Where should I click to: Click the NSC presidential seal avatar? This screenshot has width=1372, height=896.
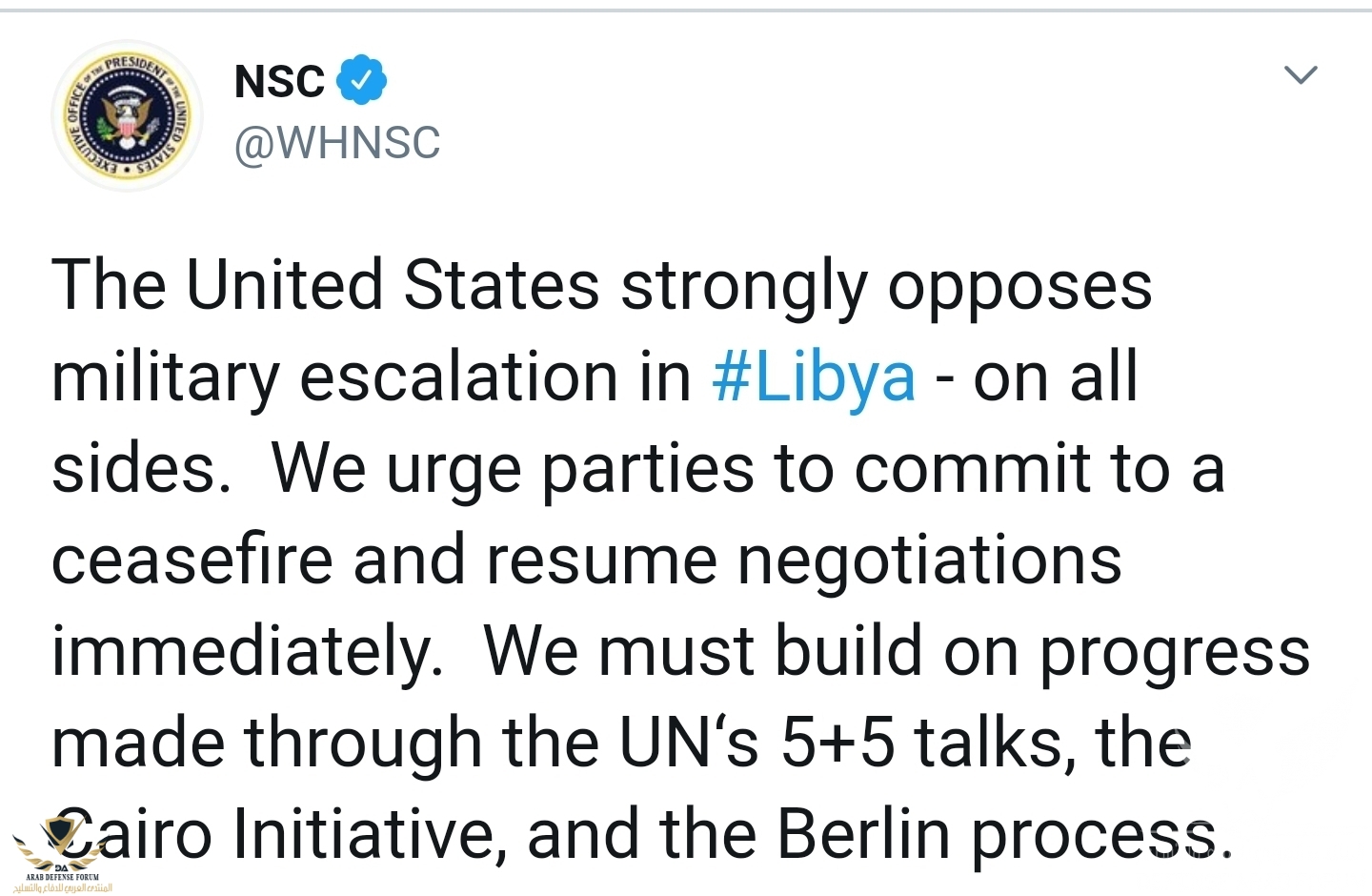click(x=127, y=116)
